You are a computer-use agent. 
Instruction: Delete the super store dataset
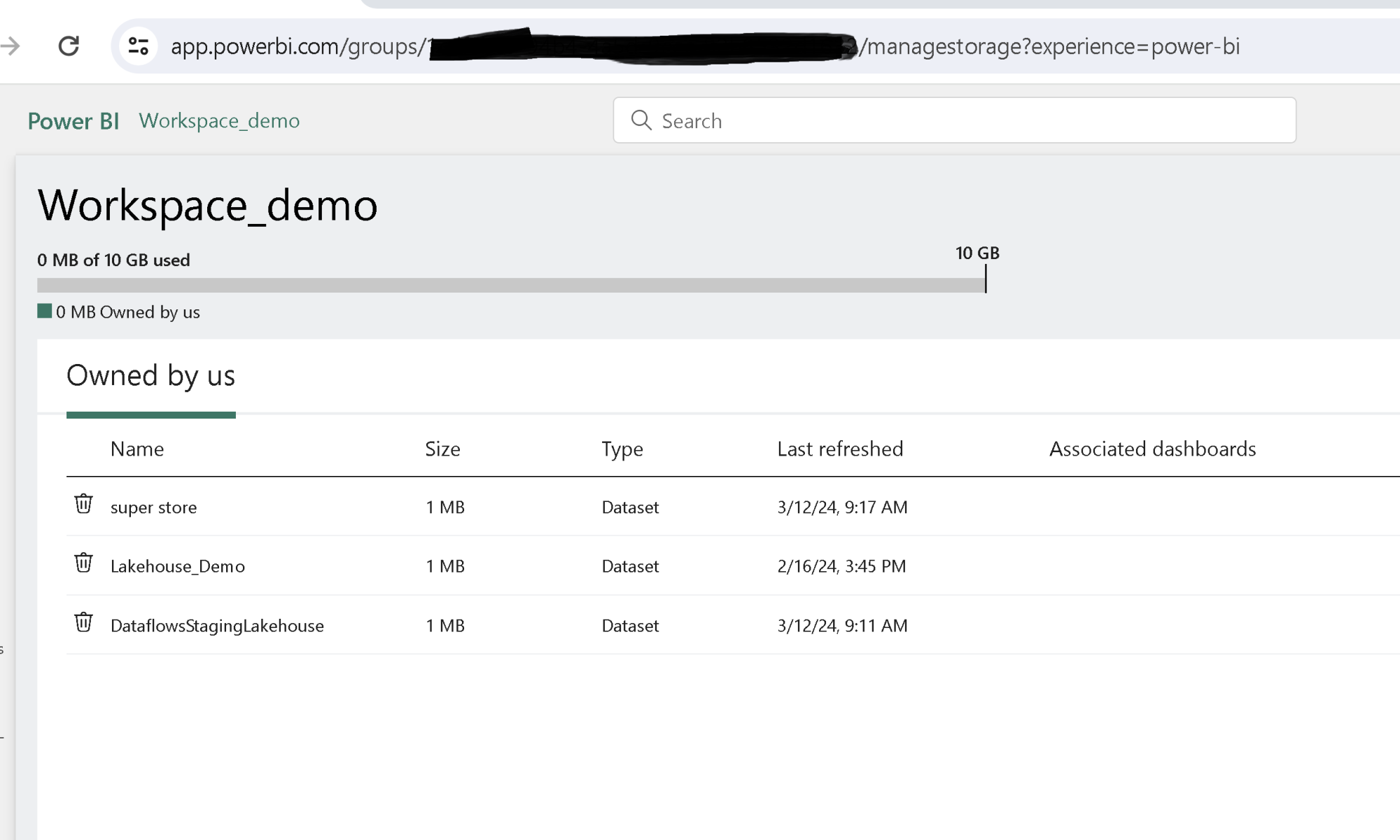84,504
